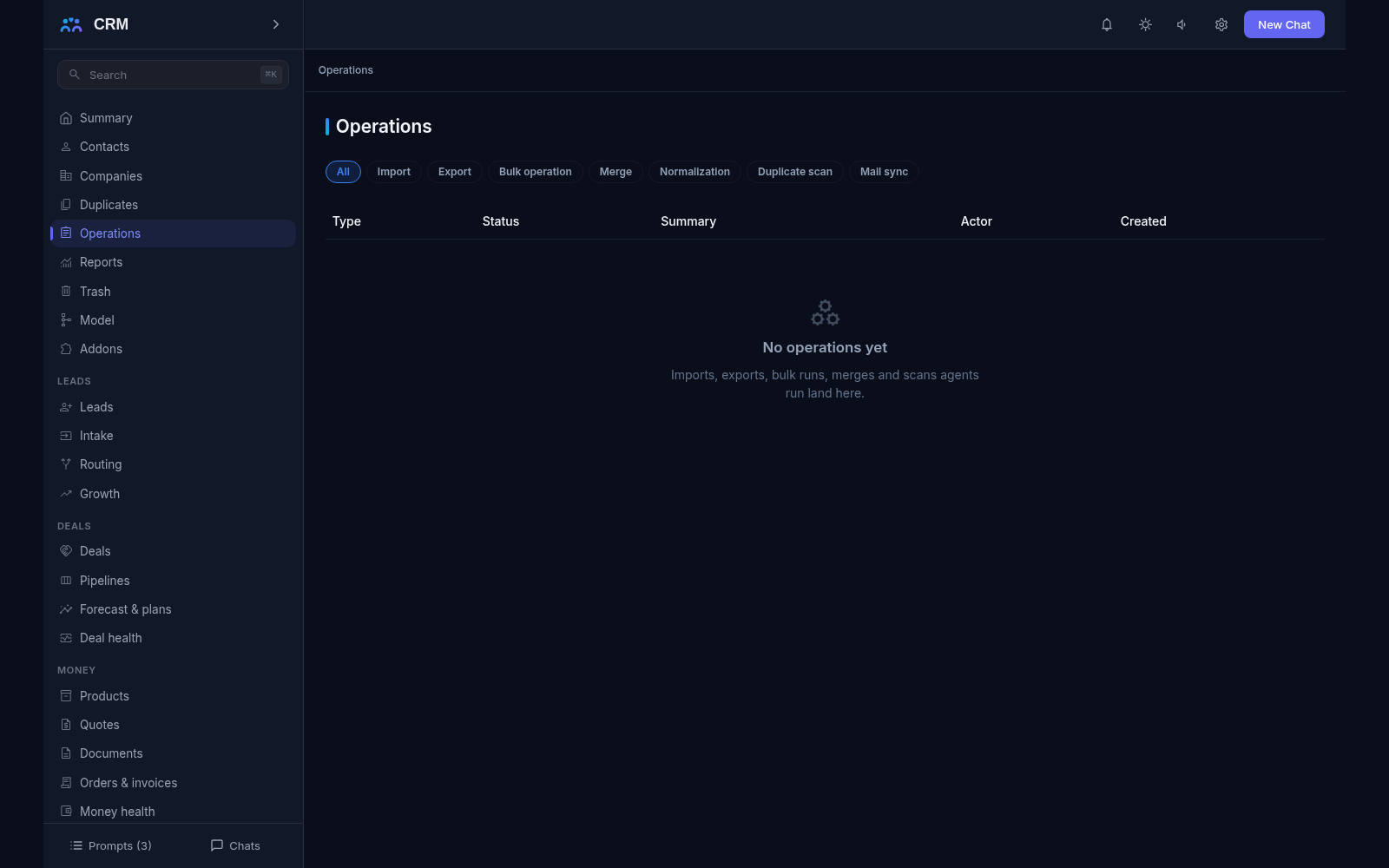Open settings gear icon

[x=1221, y=24]
